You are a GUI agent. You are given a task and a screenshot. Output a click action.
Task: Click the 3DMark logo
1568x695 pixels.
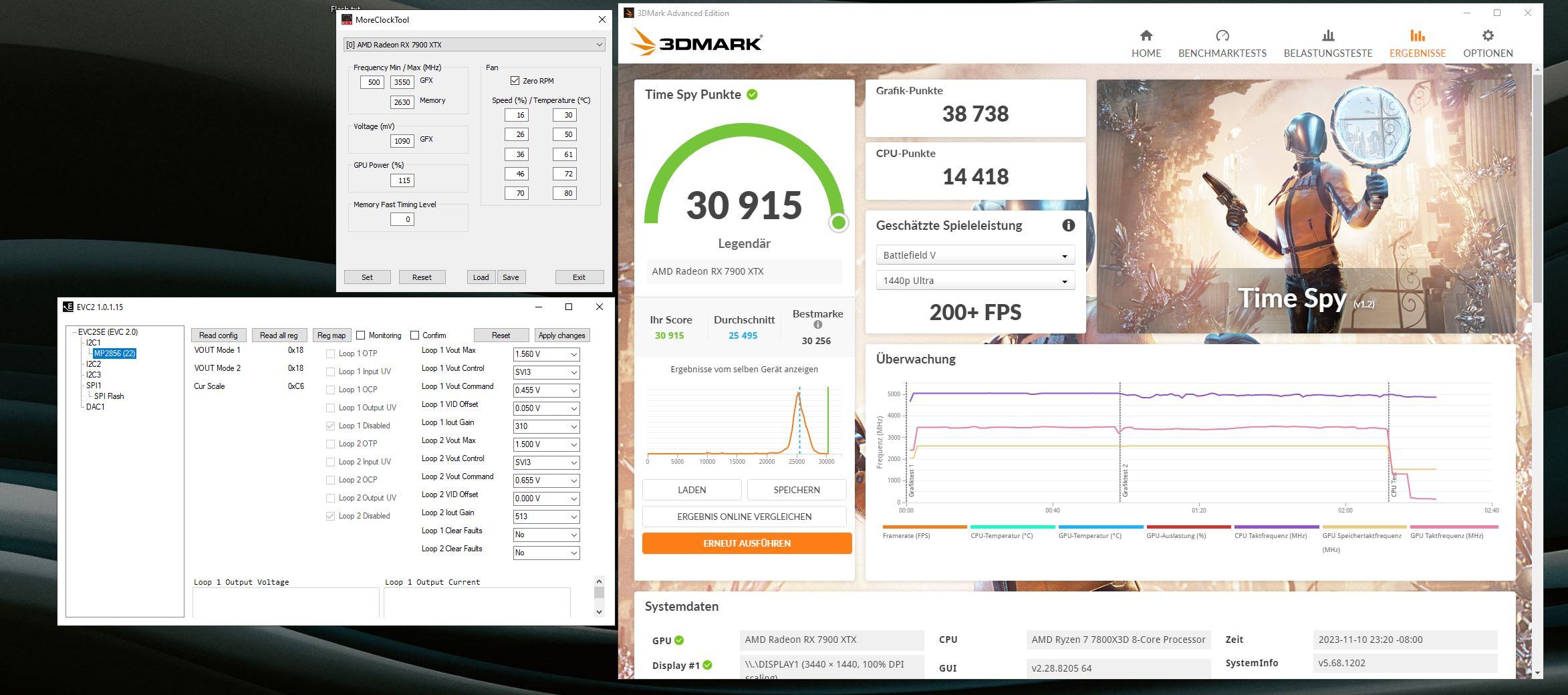[696, 42]
